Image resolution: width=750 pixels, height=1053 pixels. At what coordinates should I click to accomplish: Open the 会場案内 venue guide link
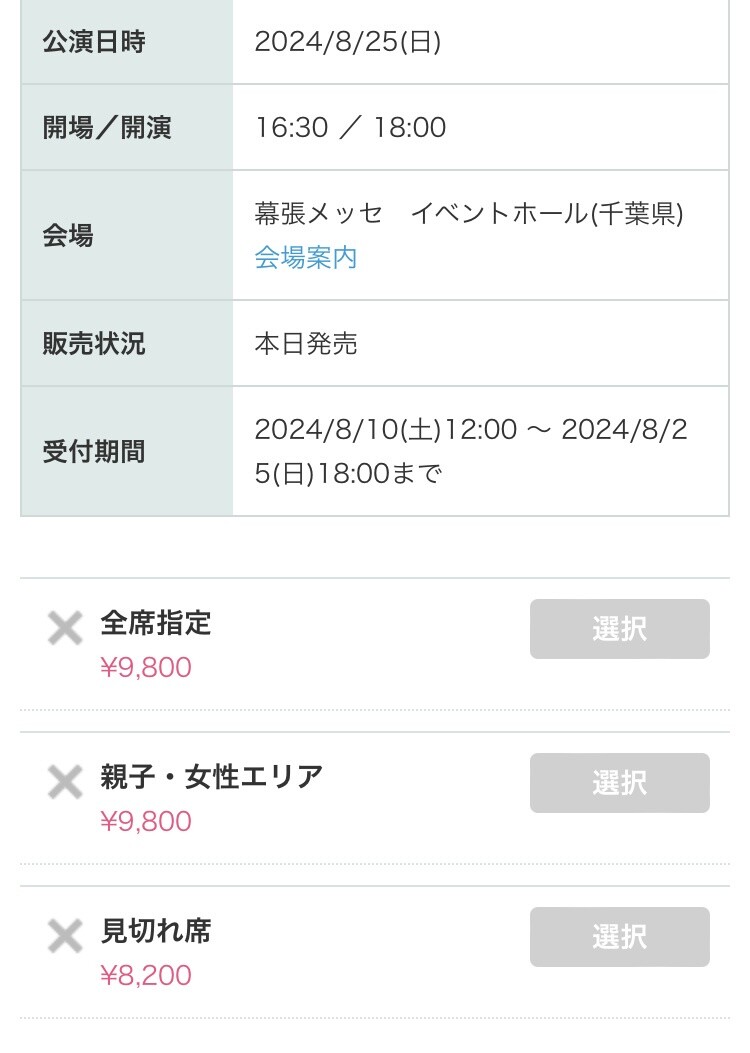[x=306, y=258]
